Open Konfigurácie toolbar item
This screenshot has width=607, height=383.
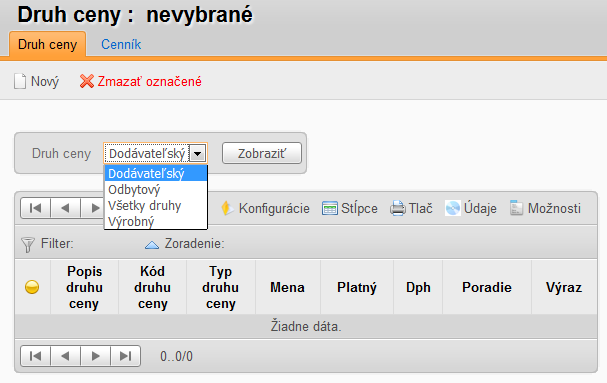[274, 208]
